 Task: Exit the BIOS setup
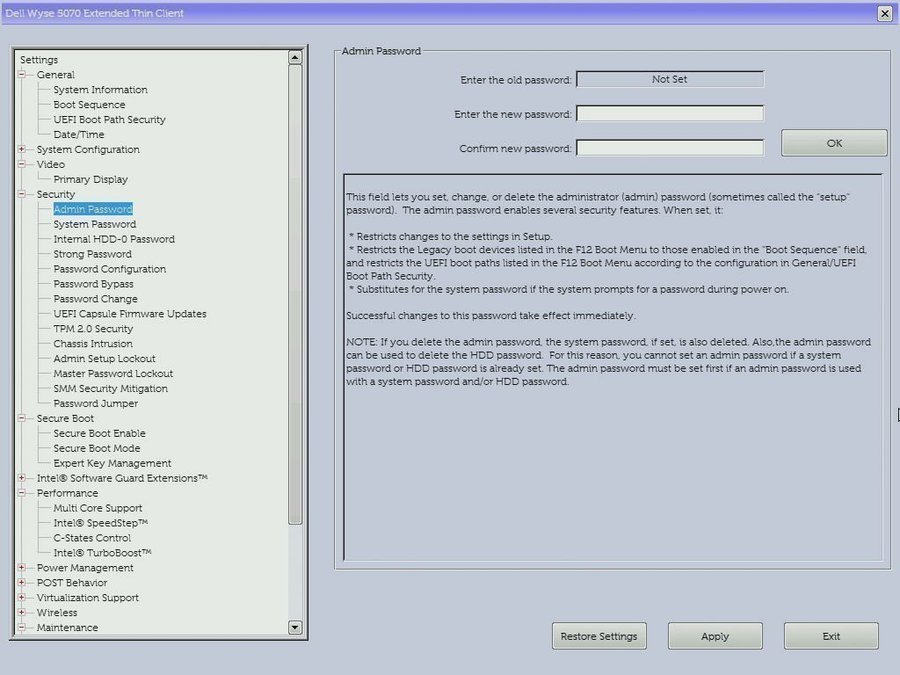(830, 636)
